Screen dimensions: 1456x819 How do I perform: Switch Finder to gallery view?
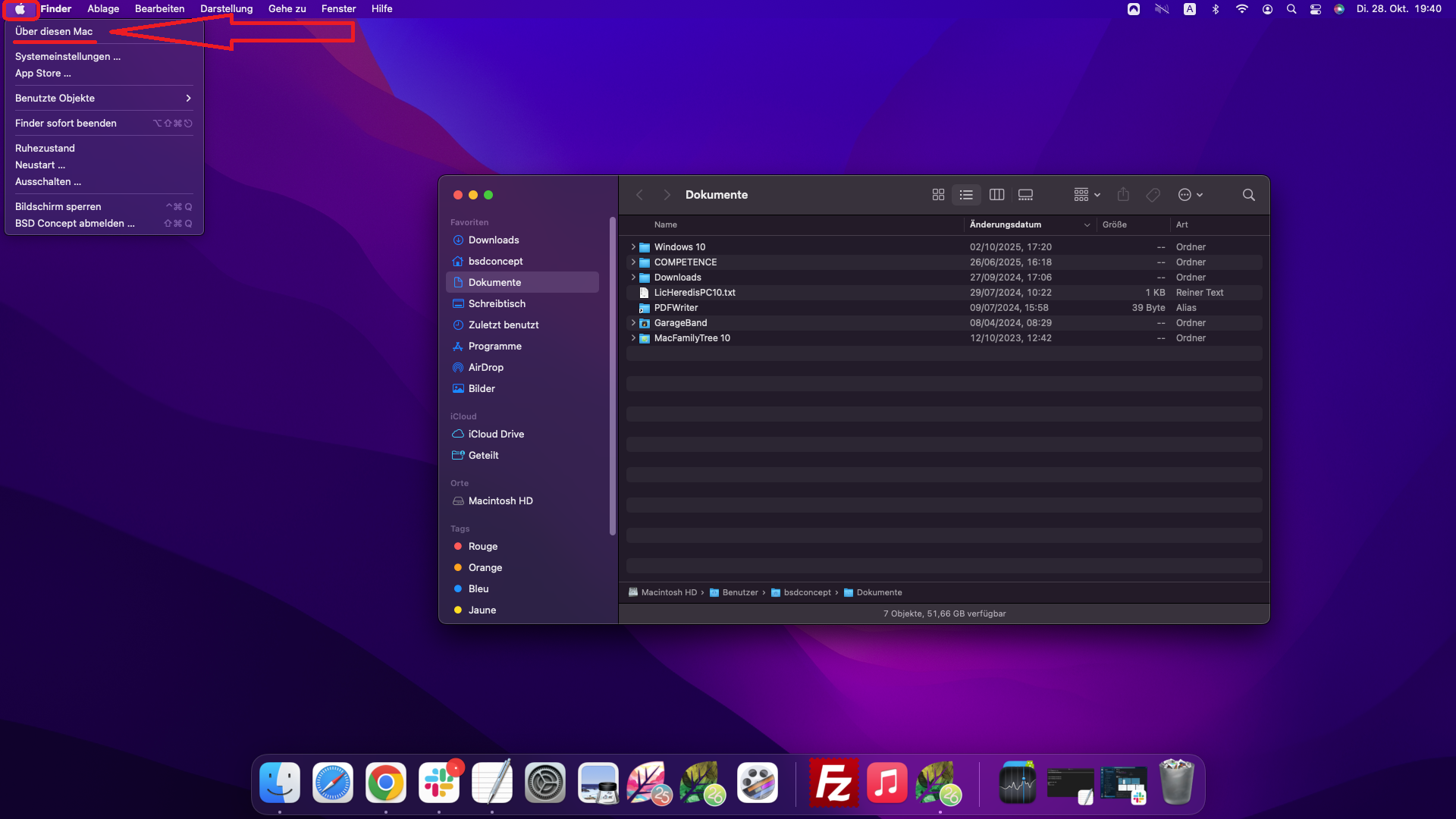tap(1025, 195)
